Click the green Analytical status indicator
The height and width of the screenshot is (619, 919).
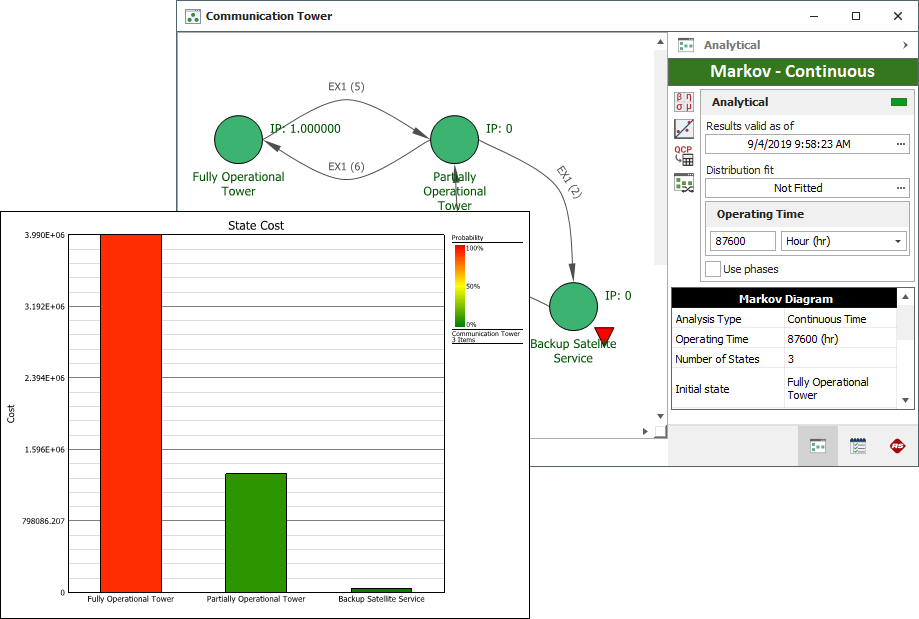(x=899, y=102)
